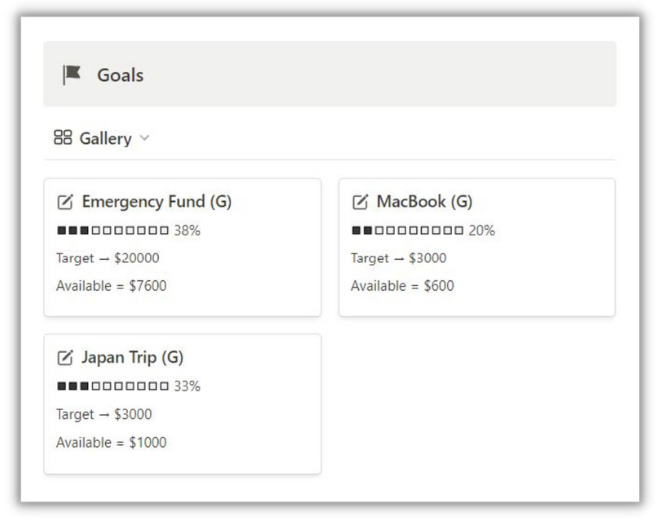660x518 pixels.
Task: Click the 20% progress bar on MacBook
Action: (x=423, y=230)
